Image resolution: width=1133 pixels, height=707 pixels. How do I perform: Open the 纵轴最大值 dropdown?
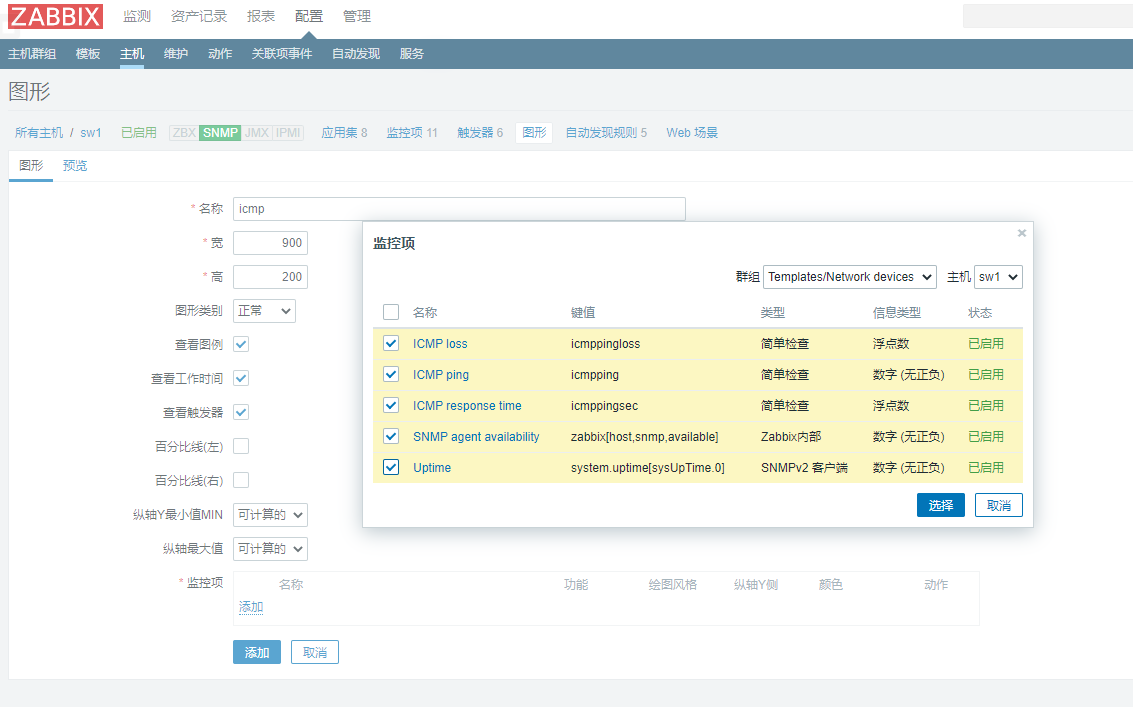point(270,549)
